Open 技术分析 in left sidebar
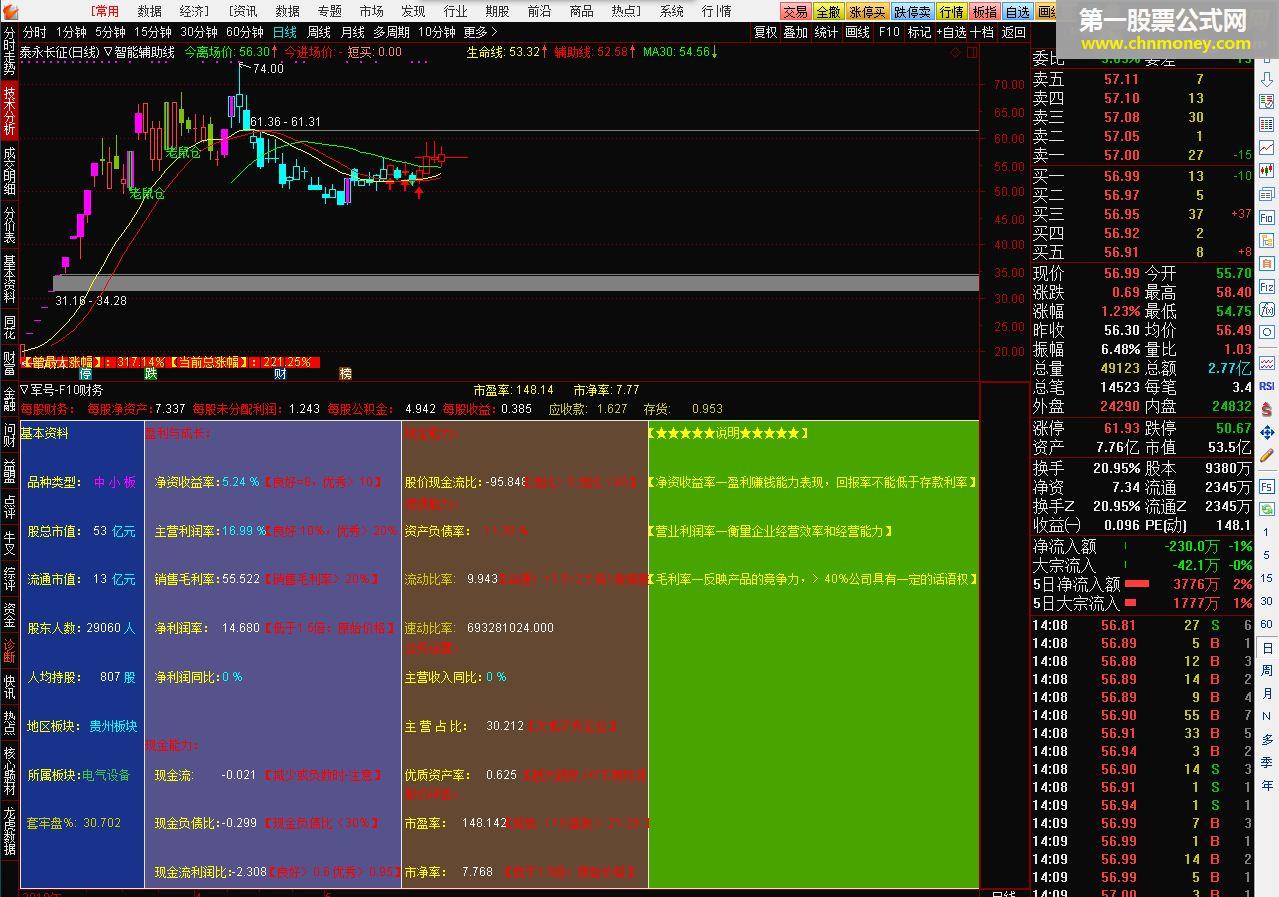This screenshot has width=1279, height=897. coord(9,111)
